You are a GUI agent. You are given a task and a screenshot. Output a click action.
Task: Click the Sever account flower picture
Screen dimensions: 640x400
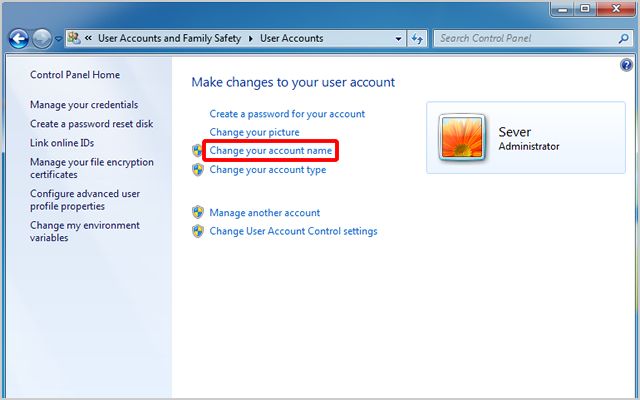point(463,137)
